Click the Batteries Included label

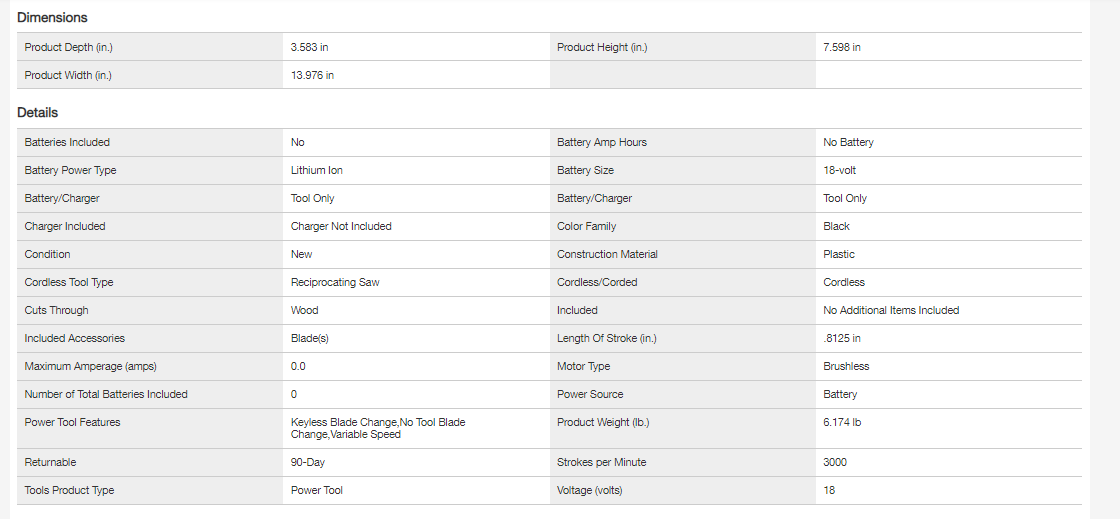pos(67,142)
